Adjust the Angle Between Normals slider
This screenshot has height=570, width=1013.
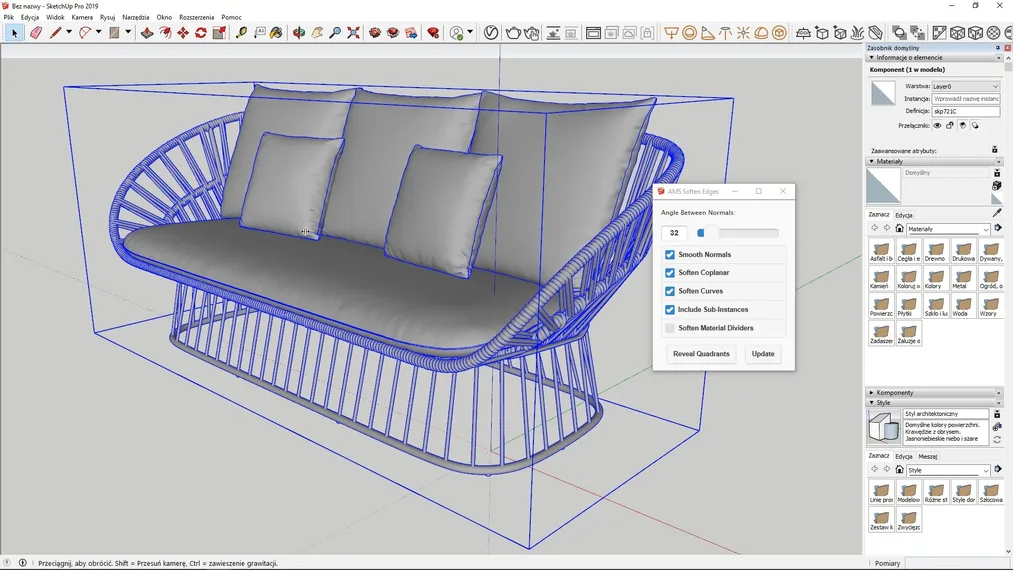(701, 233)
